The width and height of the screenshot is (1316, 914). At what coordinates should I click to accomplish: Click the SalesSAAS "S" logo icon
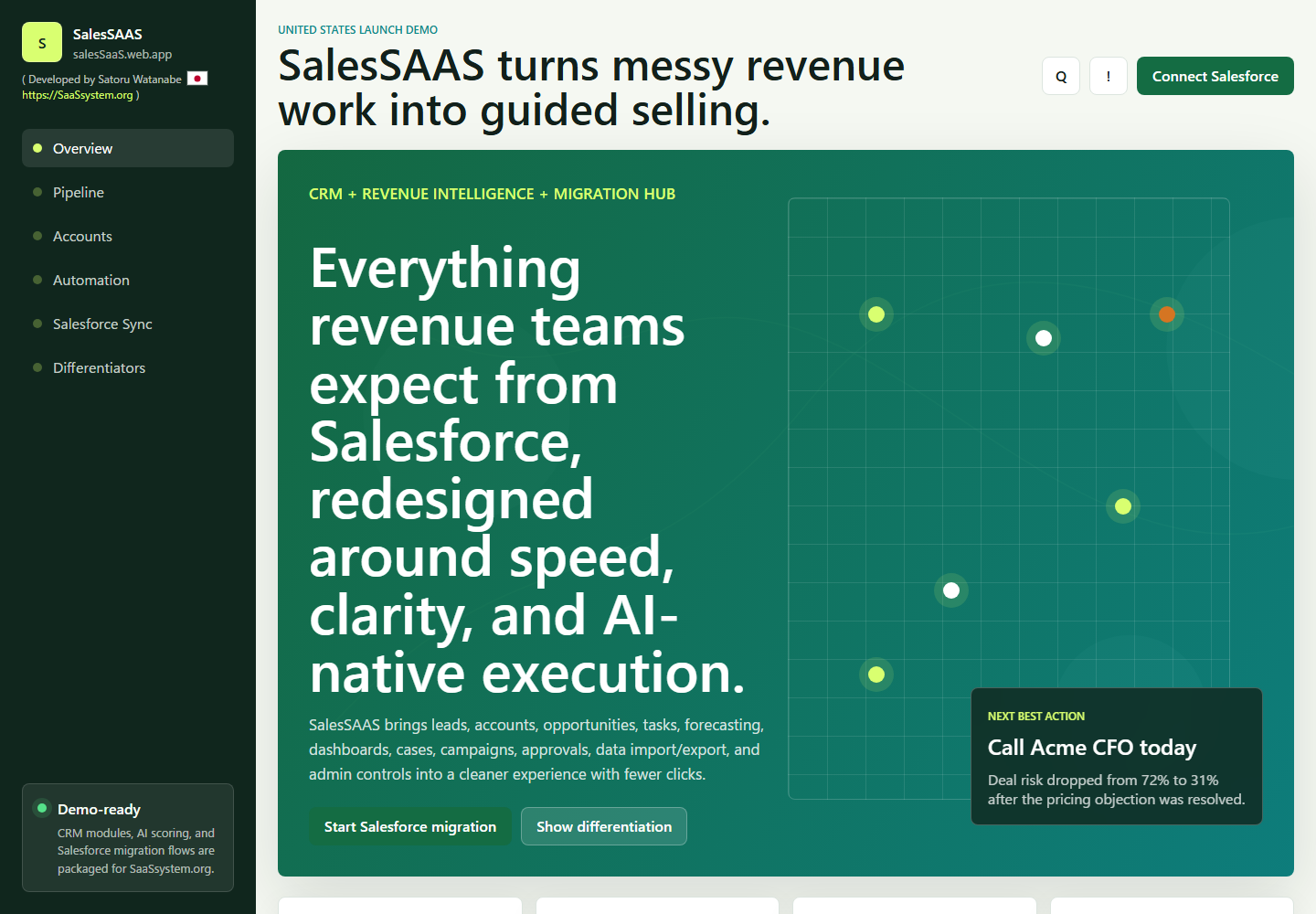(42, 42)
